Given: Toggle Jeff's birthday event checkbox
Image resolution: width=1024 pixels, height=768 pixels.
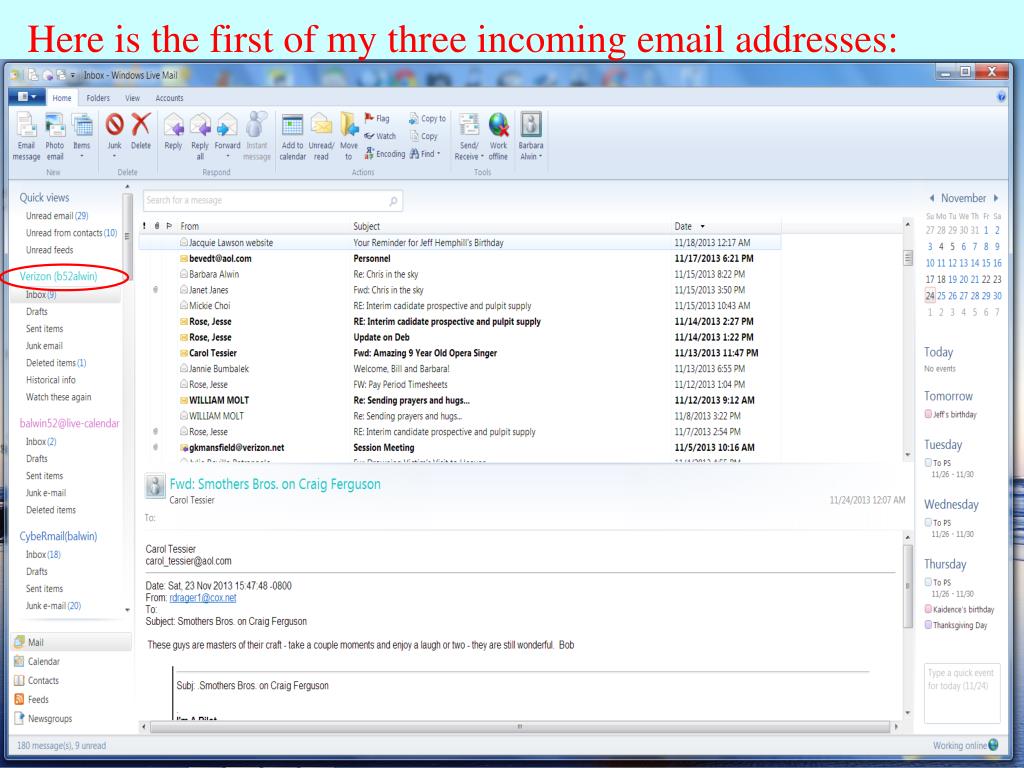Looking at the screenshot, I should pyautogui.click(x=928, y=414).
